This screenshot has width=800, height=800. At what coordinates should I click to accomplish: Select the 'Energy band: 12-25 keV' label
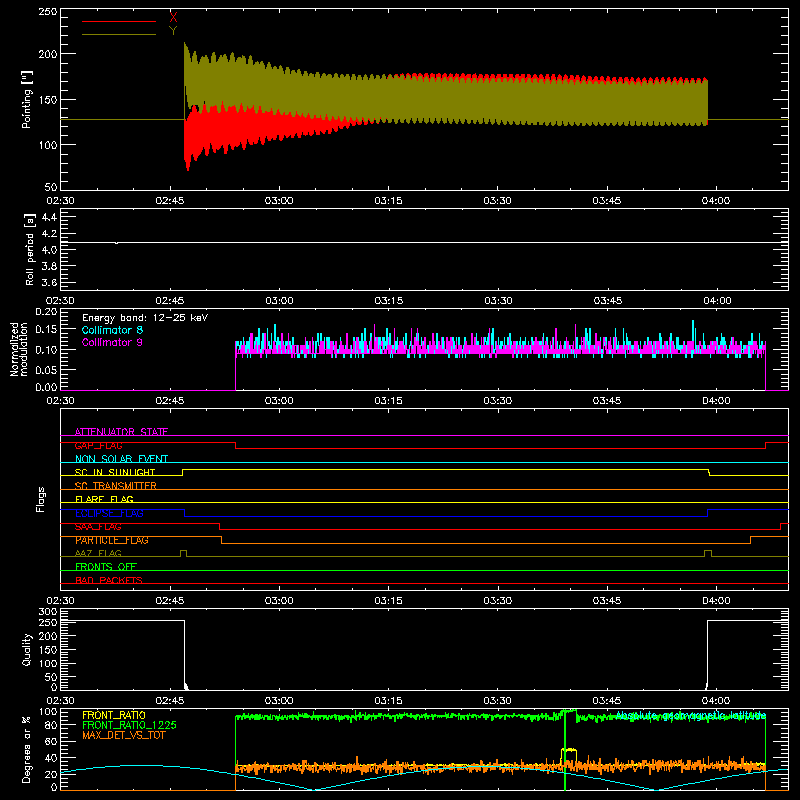(x=145, y=318)
